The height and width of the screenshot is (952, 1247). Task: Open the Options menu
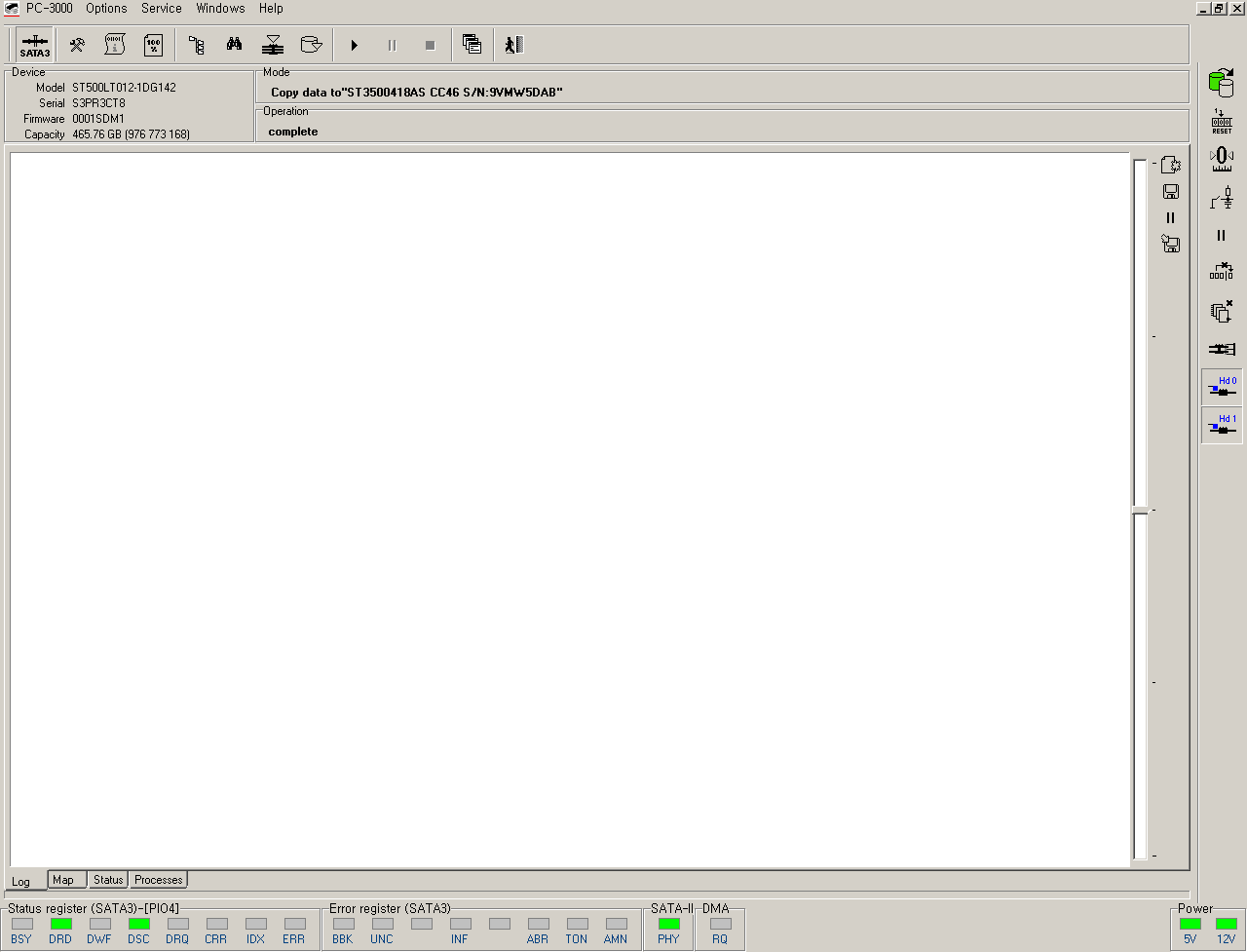(106, 9)
